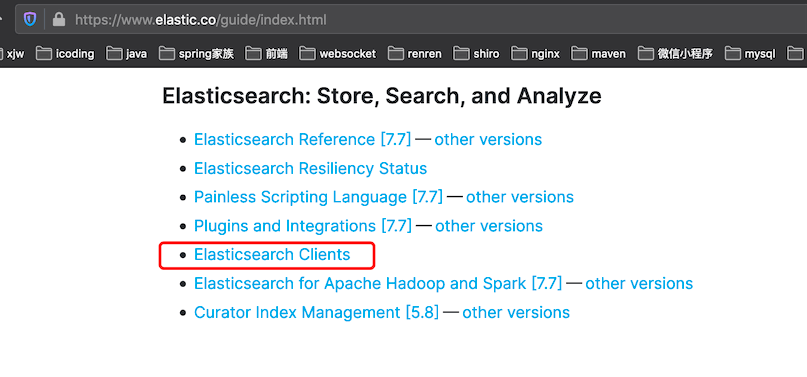Screen dimensions: 807x377
Task: Open Elasticsearch Resiliency Status link
Action: pos(310,168)
